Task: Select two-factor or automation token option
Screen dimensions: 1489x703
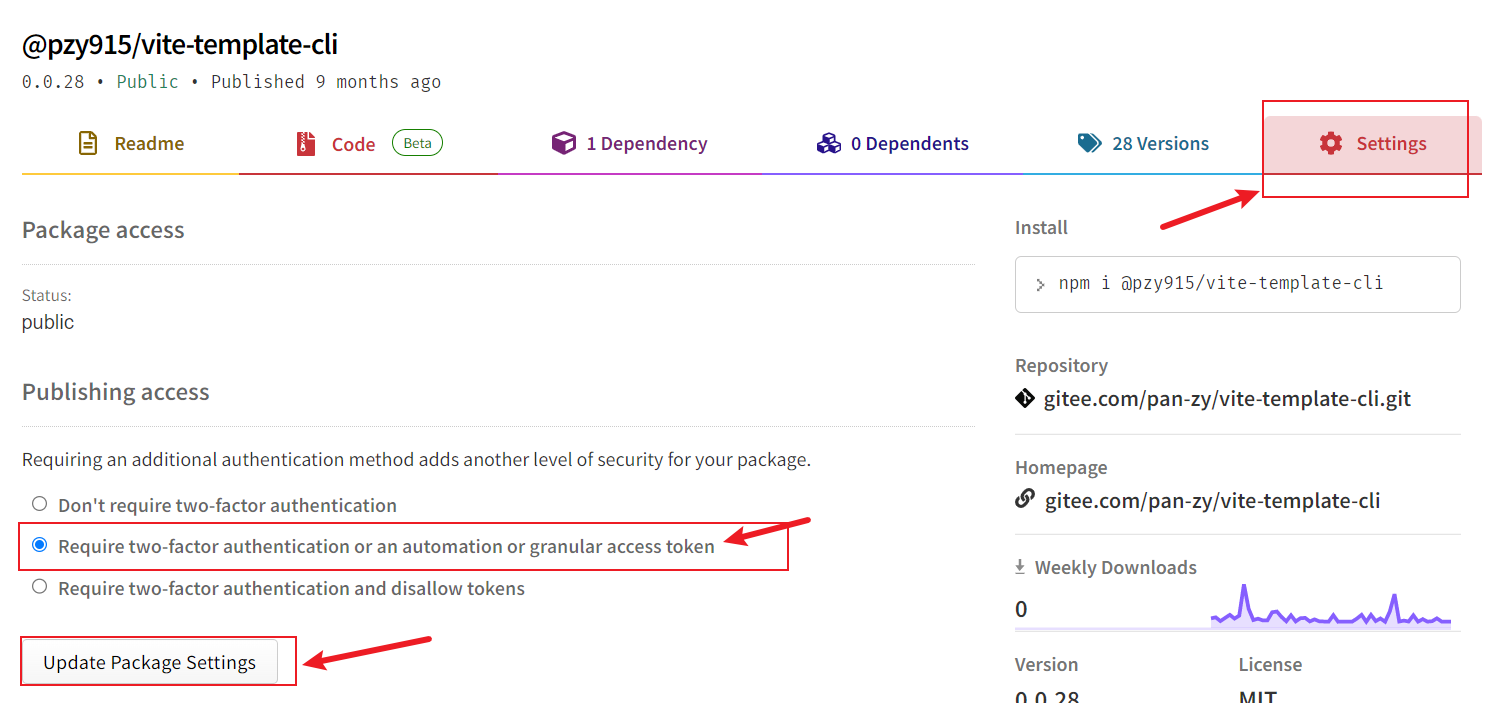Action: tap(39, 545)
